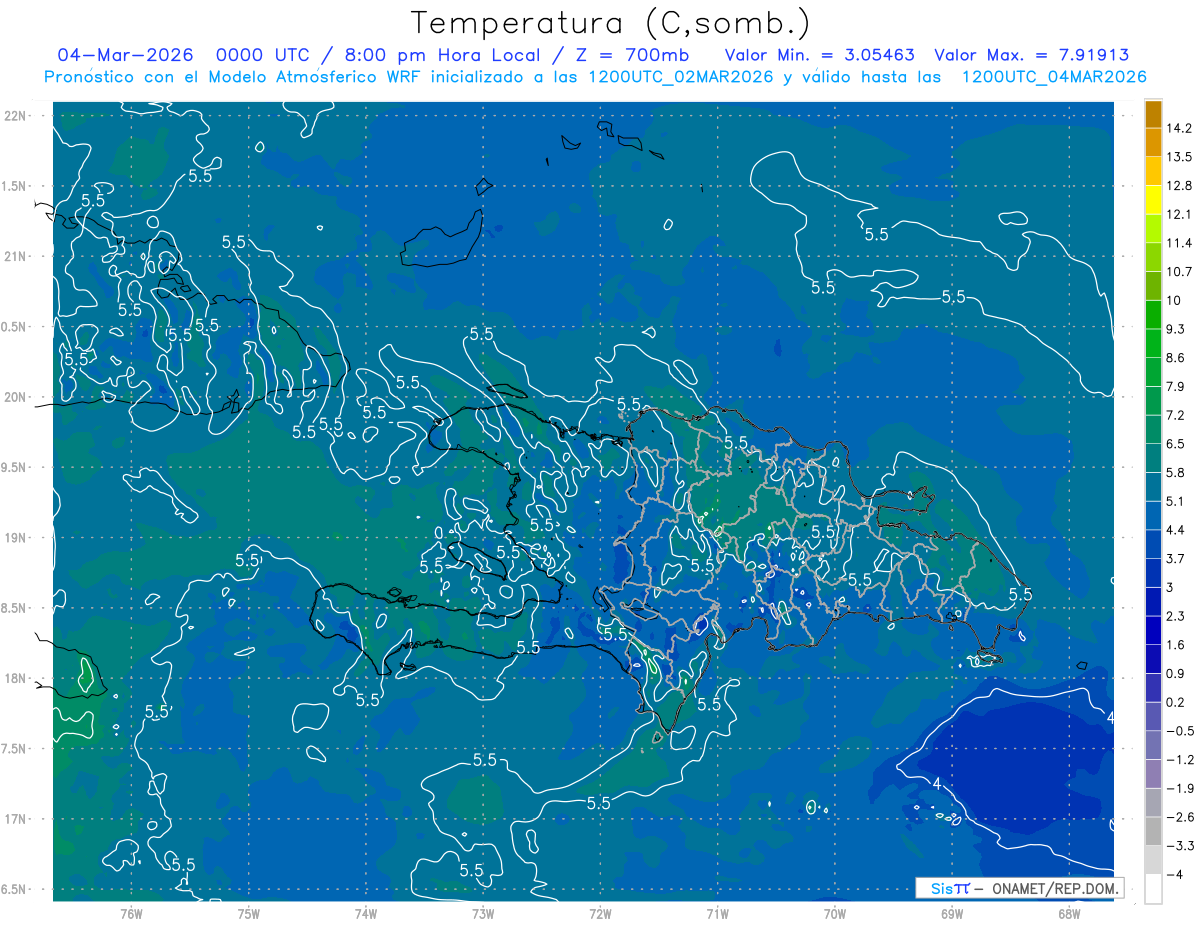Viewport: 1200px width, 927px height.
Task: Click the orange swatch above 14.2
Action: (1153, 114)
